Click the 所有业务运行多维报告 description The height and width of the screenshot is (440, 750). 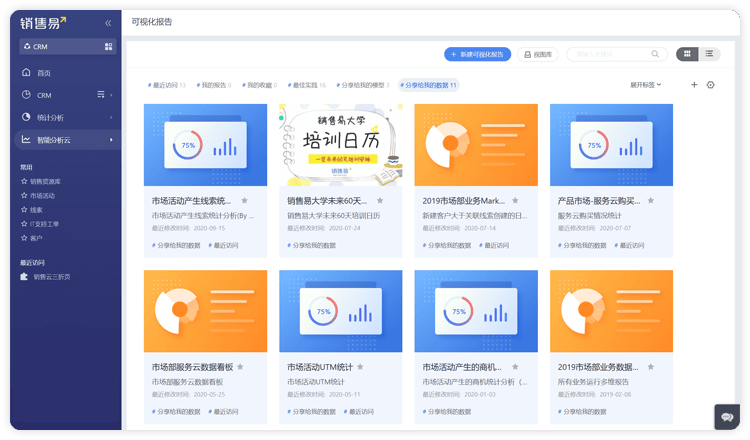click(x=593, y=382)
